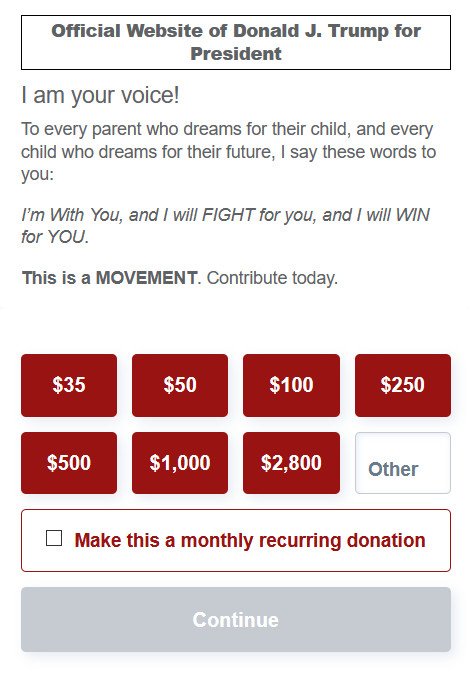Click the bold 'This is a MOVEMENT' text

pyautogui.click(x=110, y=278)
